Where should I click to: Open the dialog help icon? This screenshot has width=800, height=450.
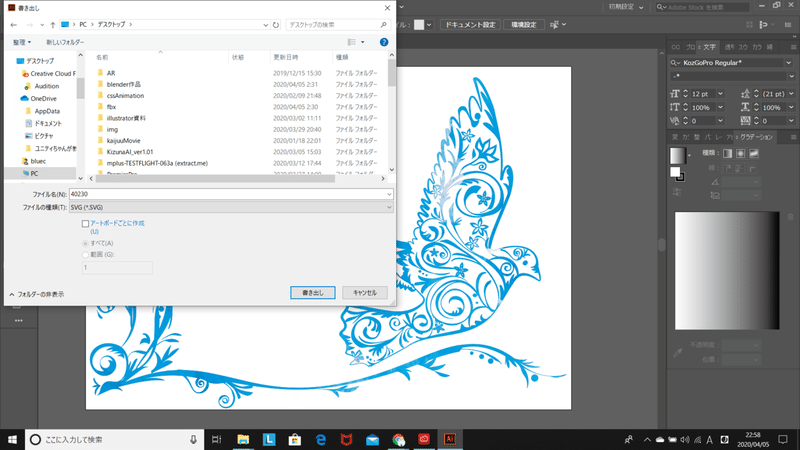click(x=384, y=42)
